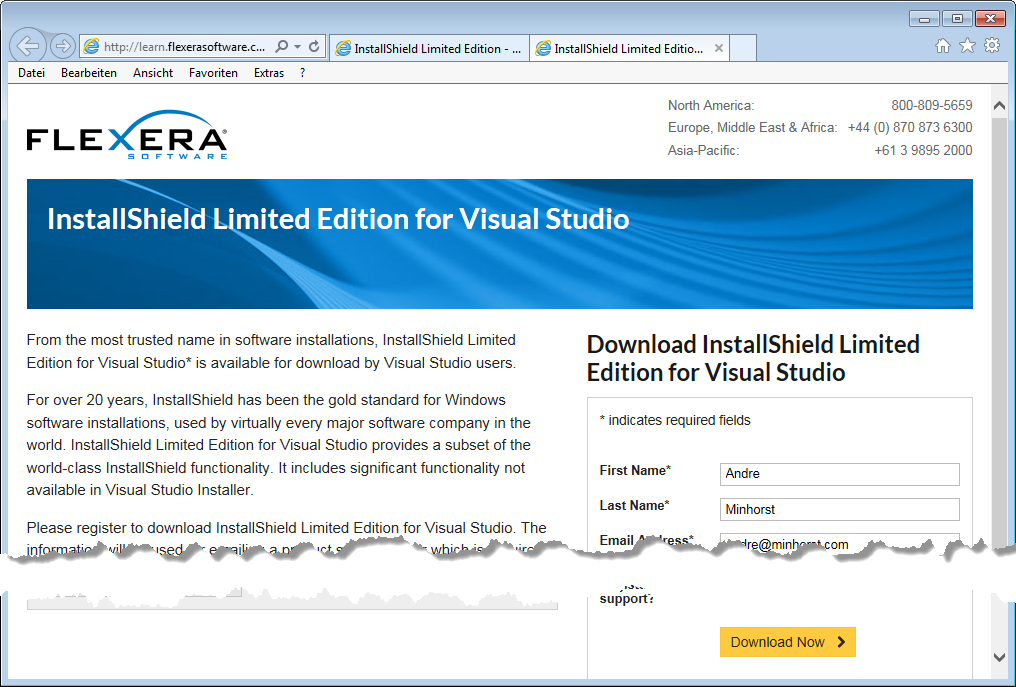Viewport: 1016px width, 687px height.
Task: Open a new blank tab
Action: [743, 48]
